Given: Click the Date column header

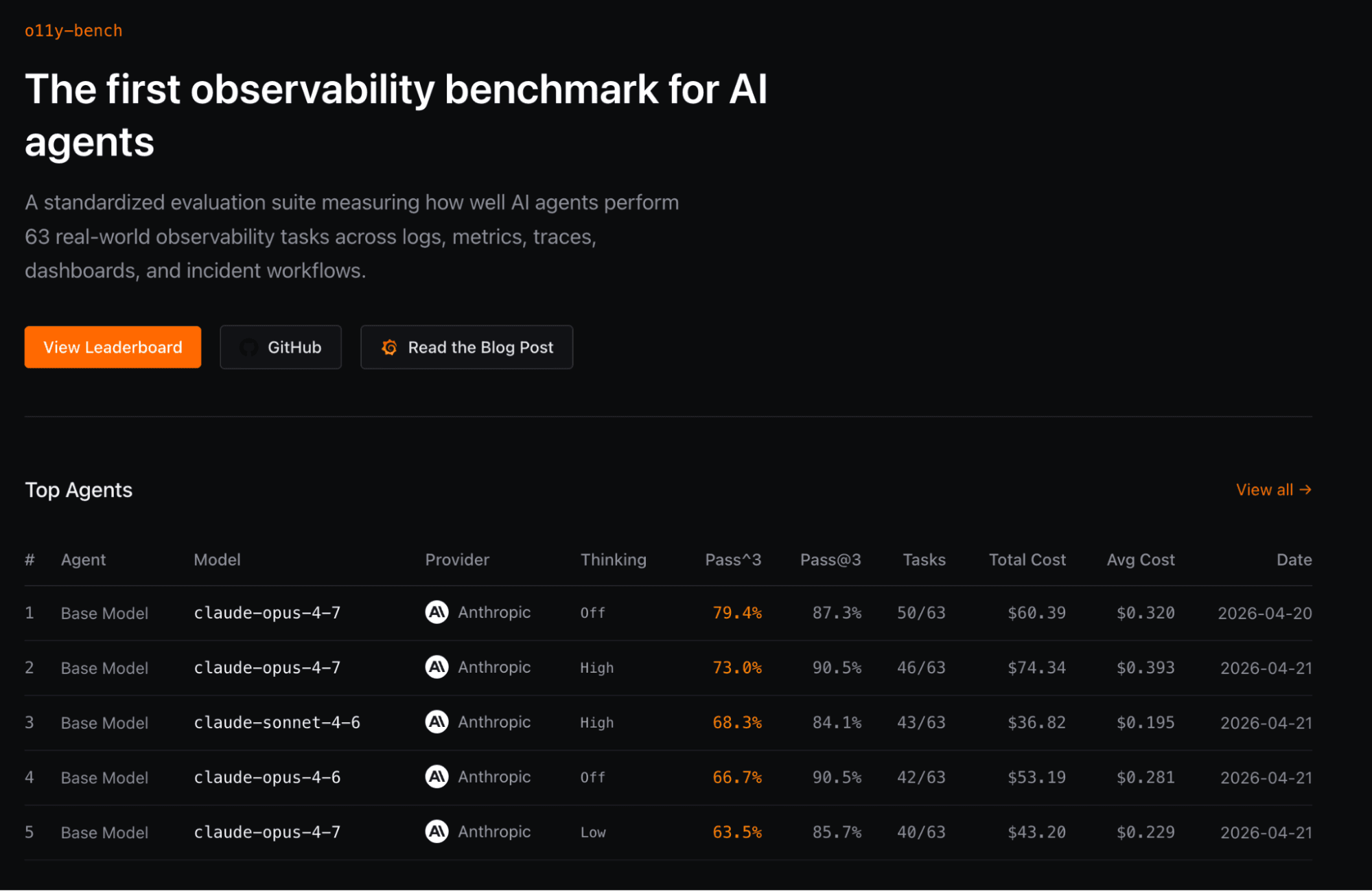Looking at the screenshot, I should tap(1294, 559).
